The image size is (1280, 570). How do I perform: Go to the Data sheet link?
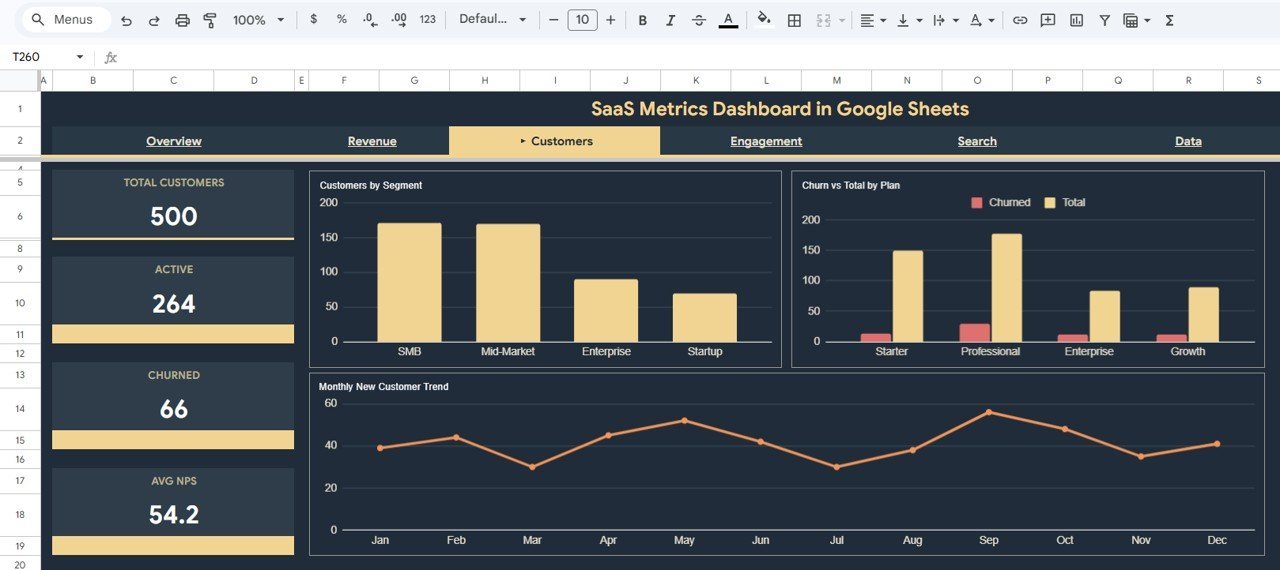point(1188,141)
